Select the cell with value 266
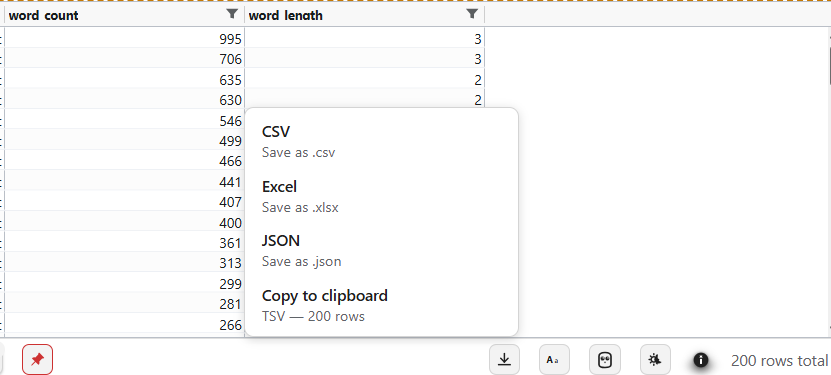The width and height of the screenshot is (831, 375). (x=125, y=324)
